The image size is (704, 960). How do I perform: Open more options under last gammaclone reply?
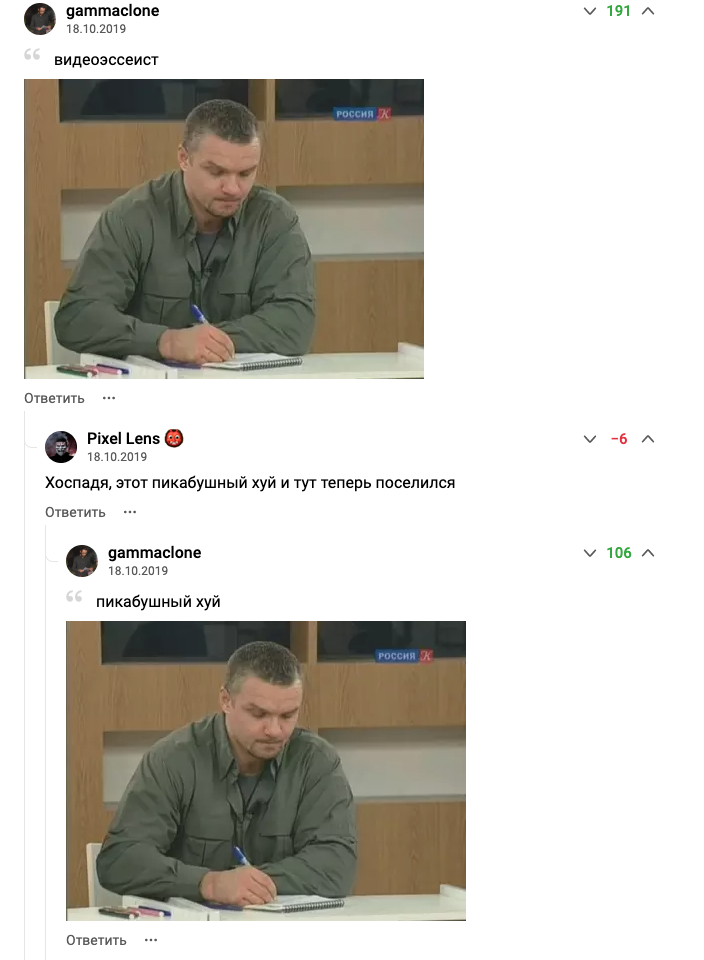(x=151, y=940)
